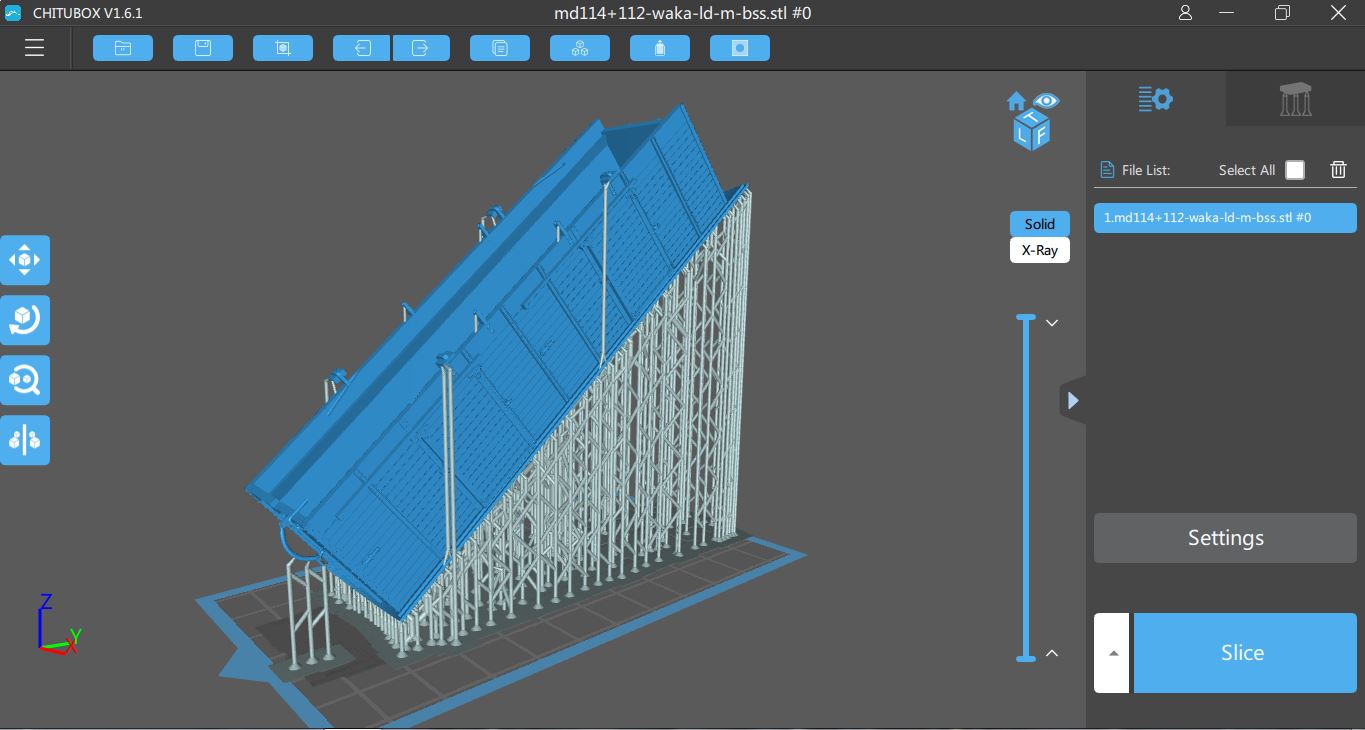Click the Undo left-arrow toolbar button
1365x730 pixels.
[362, 48]
